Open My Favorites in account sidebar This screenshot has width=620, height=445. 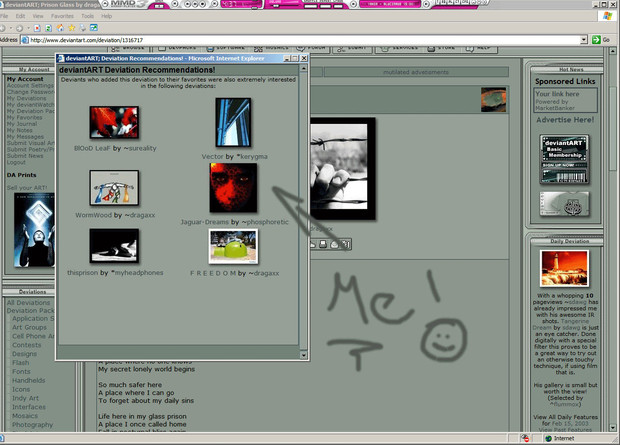pos(25,117)
